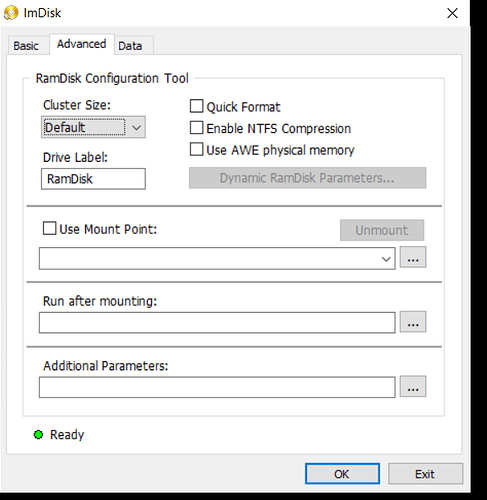Click the Cluster Size label
This screenshot has height=500, width=487.
tap(77, 105)
